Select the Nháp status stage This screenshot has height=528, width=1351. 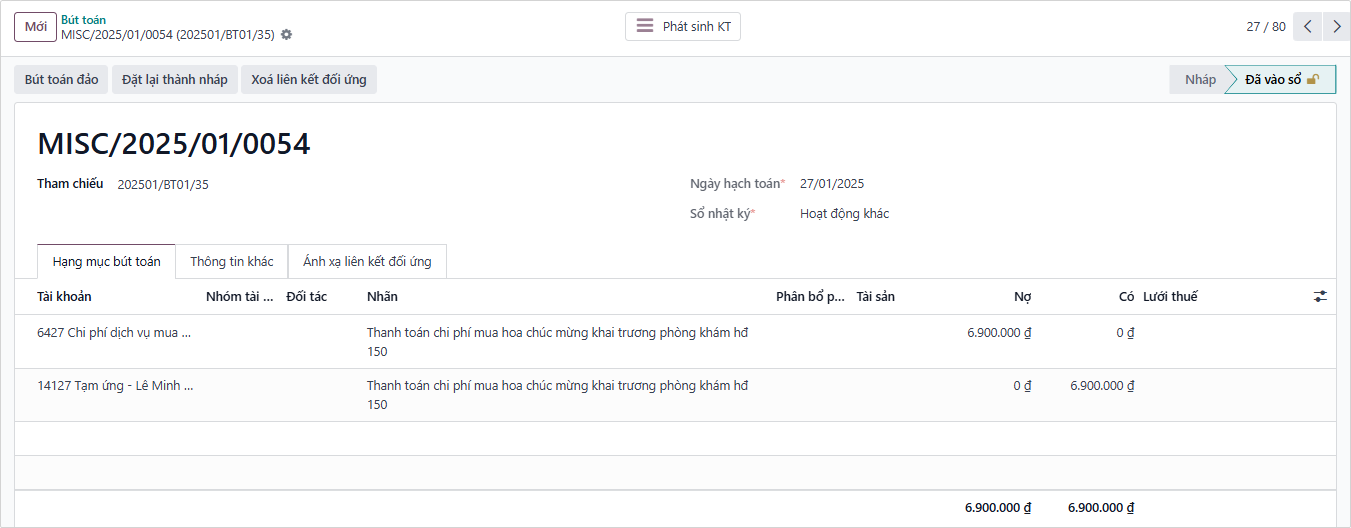[x=1200, y=80]
